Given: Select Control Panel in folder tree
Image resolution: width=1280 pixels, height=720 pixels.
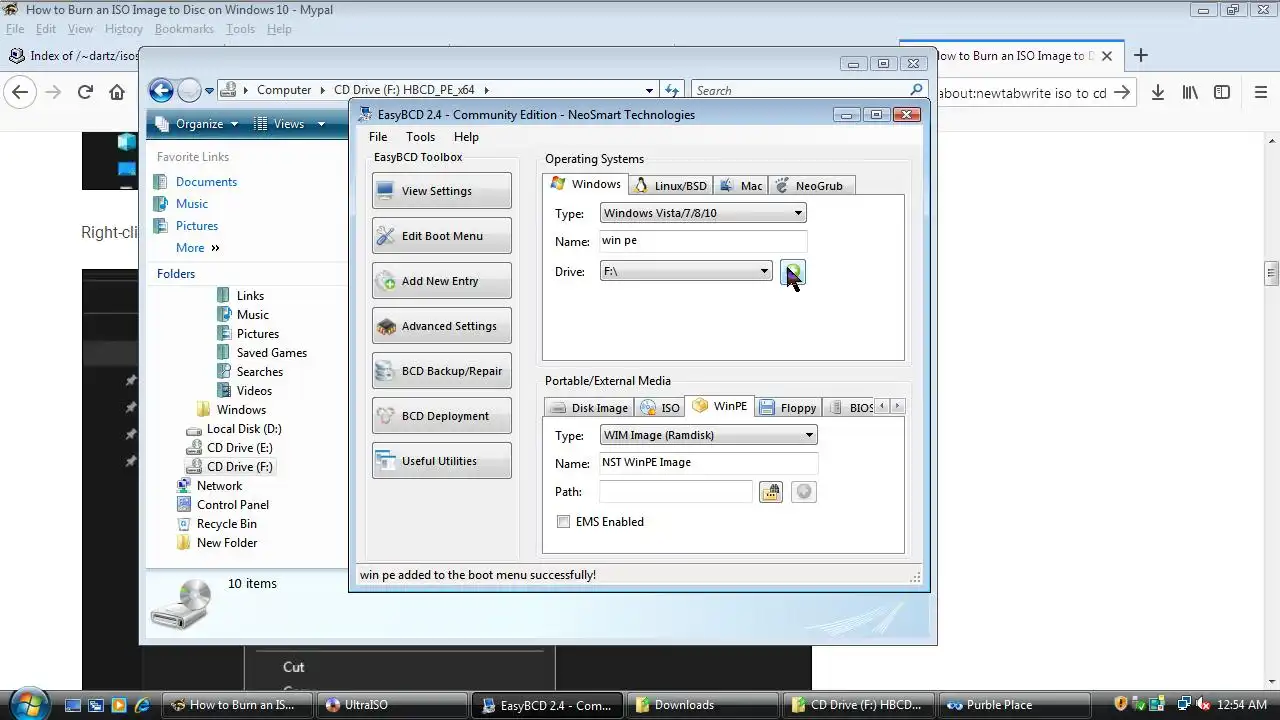Looking at the screenshot, I should pyautogui.click(x=233, y=505).
